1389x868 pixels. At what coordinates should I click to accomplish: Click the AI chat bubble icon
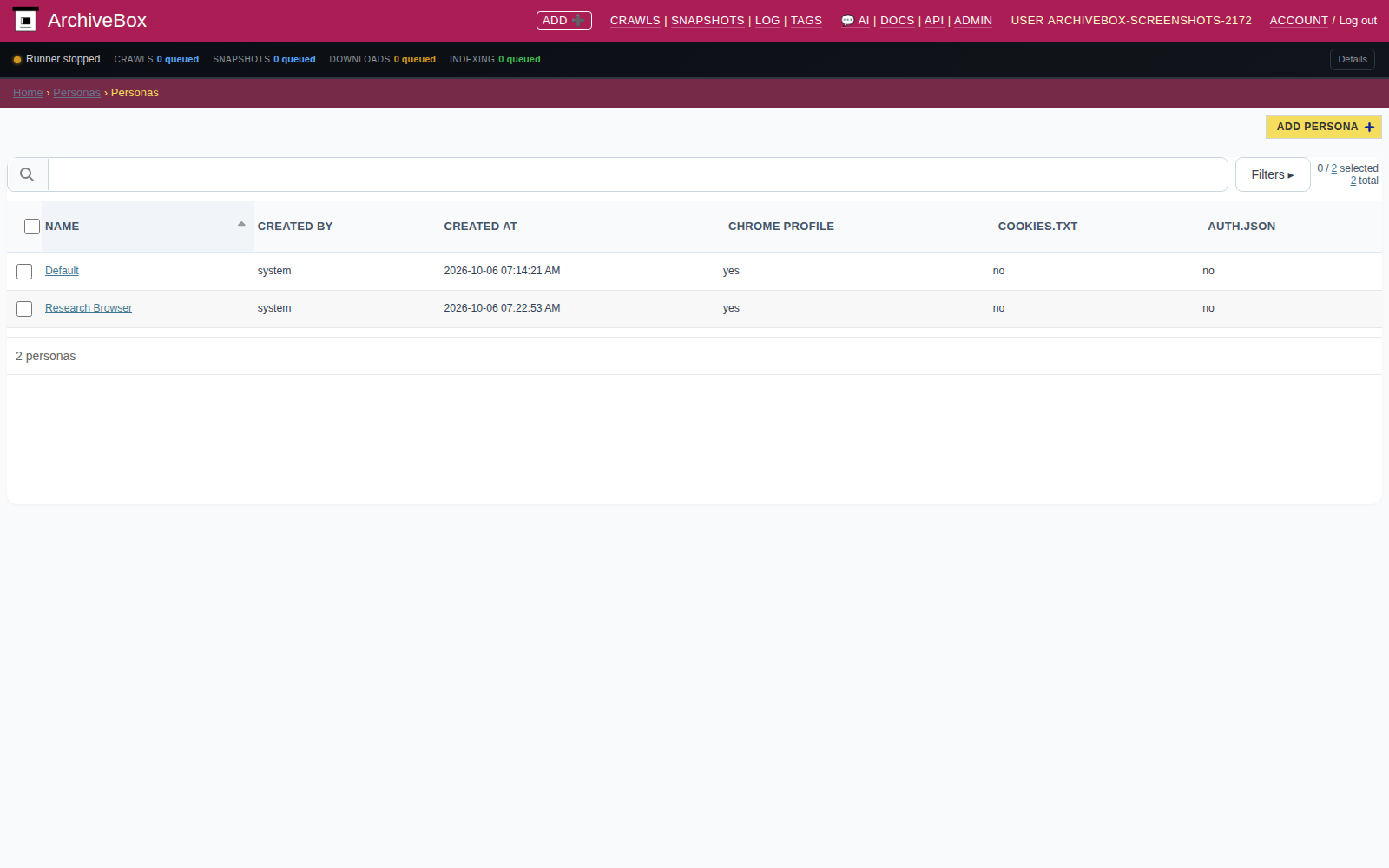coord(847,21)
